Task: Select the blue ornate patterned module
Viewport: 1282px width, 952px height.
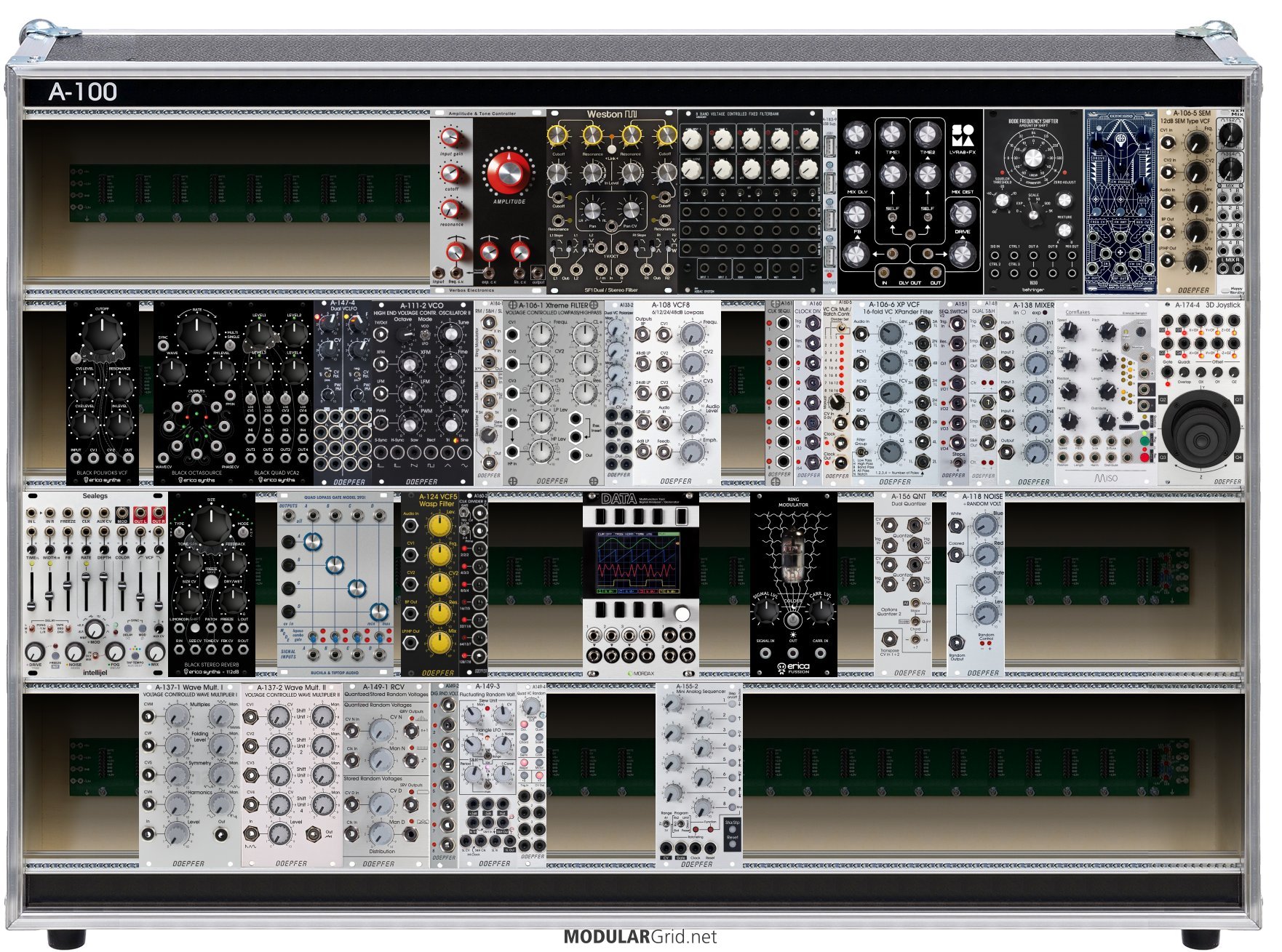Action: coord(1120,201)
